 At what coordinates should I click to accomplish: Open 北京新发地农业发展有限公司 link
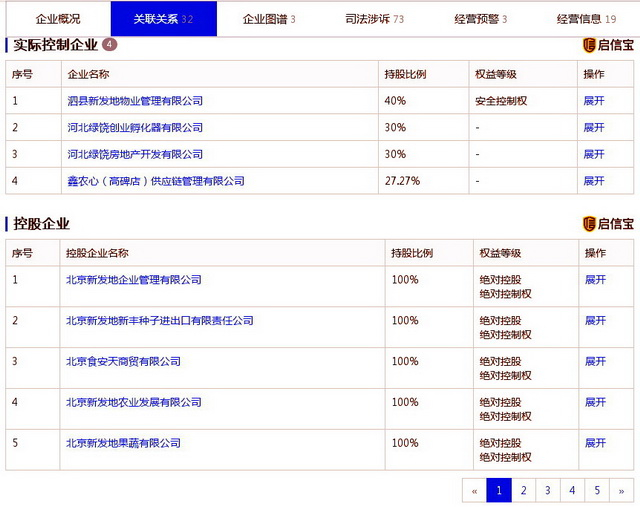pyautogui.click(x=134, y=402)
